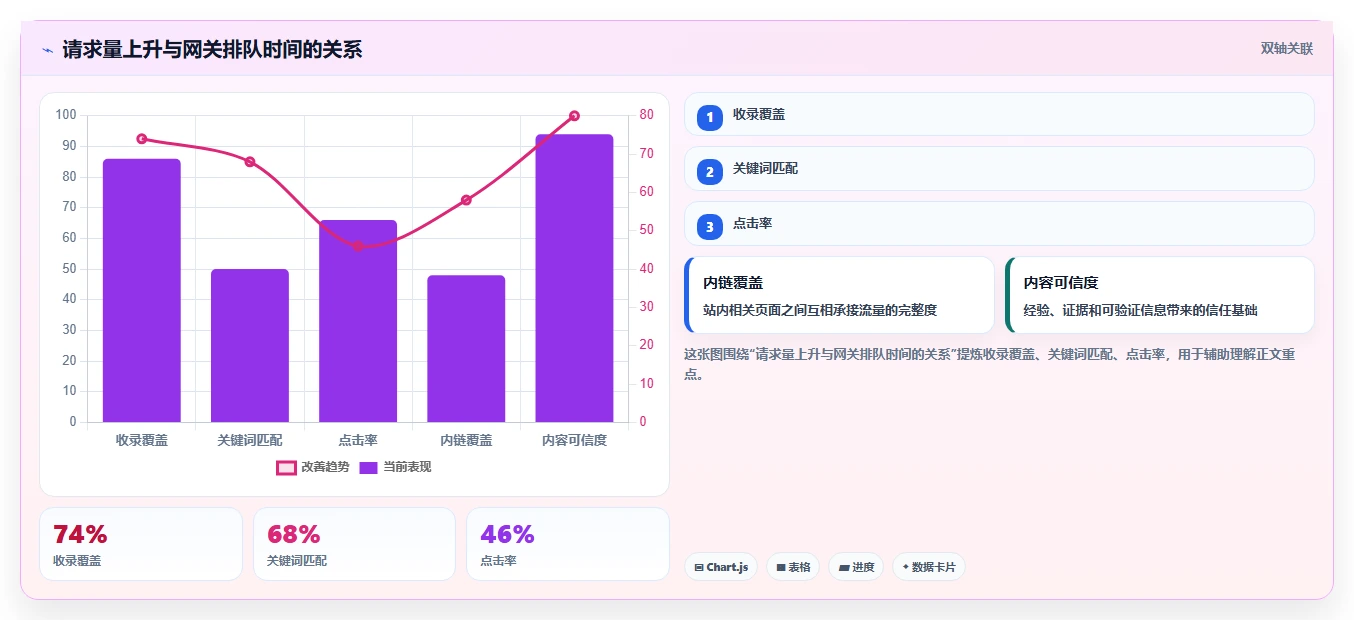
Task: Click the x-axis label 点击率
Action: click(358, 440)
